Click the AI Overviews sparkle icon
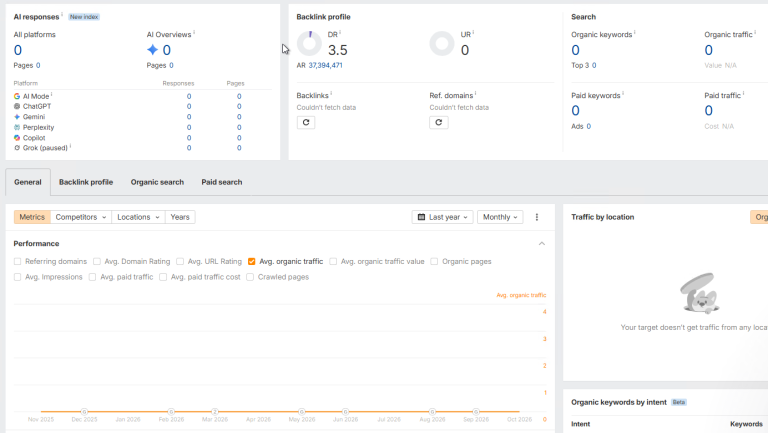The image size is (768, 433). pyautogui.click(x=152, y=50)
